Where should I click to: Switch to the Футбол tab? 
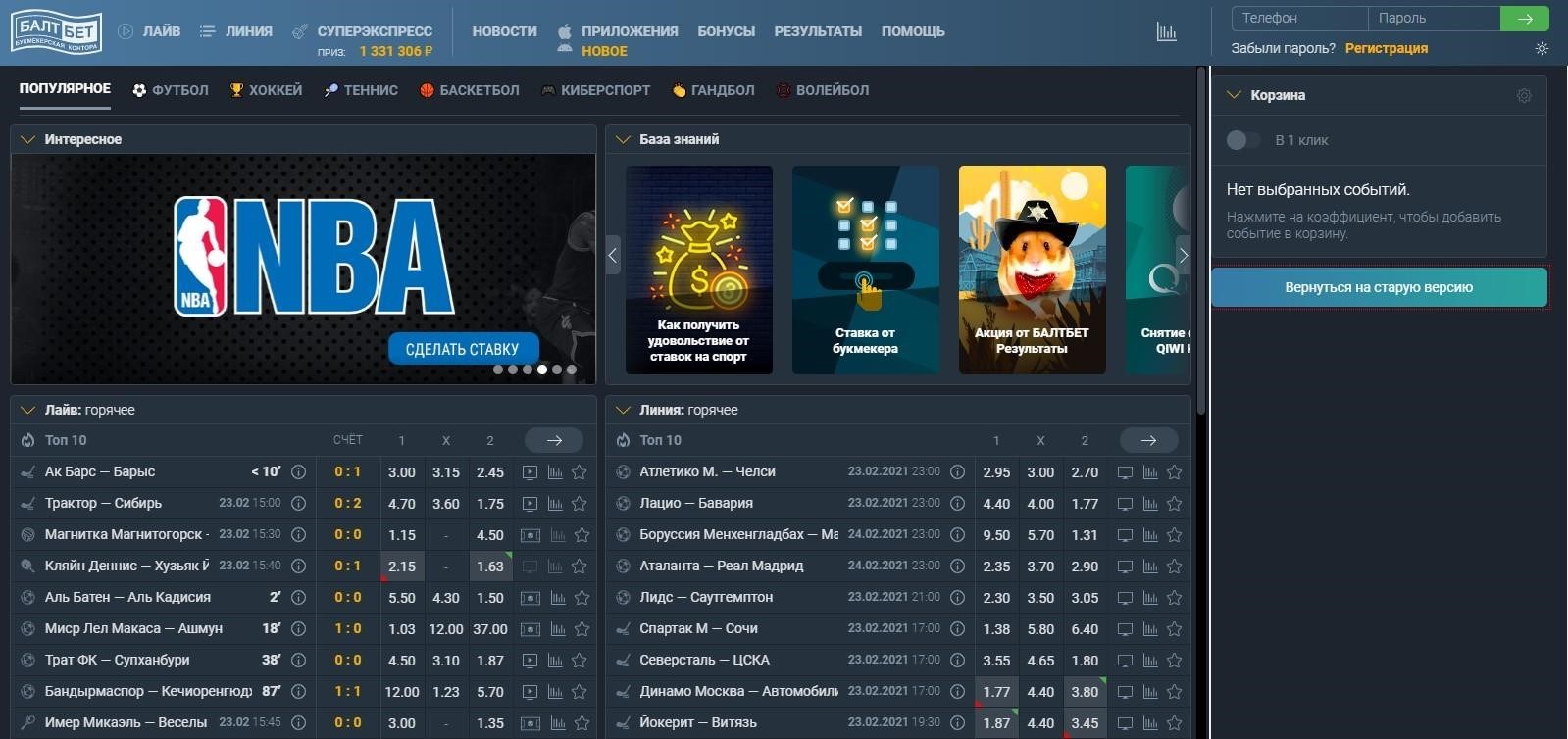171,90
